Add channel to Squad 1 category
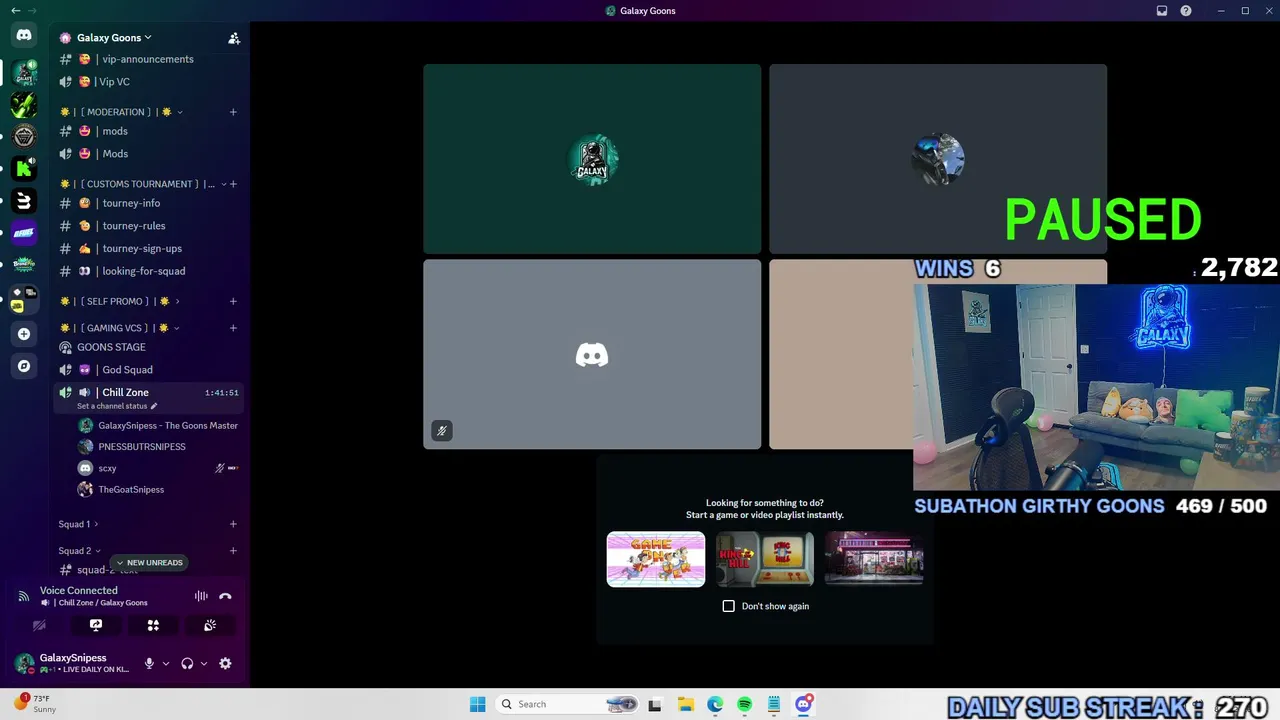This screenshot has height=720, width=1280. 233,524
